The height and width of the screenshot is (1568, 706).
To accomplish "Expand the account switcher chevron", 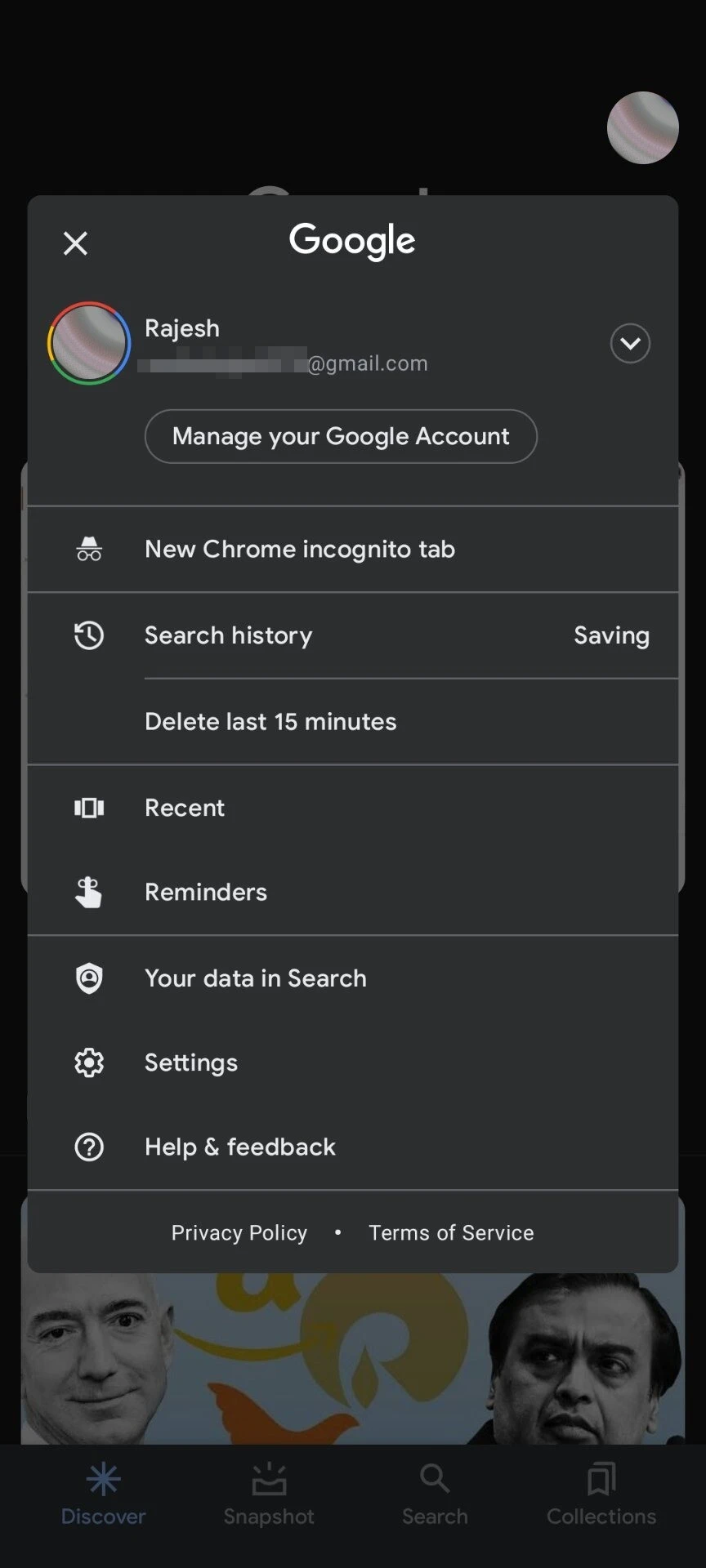I will coord(630,343).
